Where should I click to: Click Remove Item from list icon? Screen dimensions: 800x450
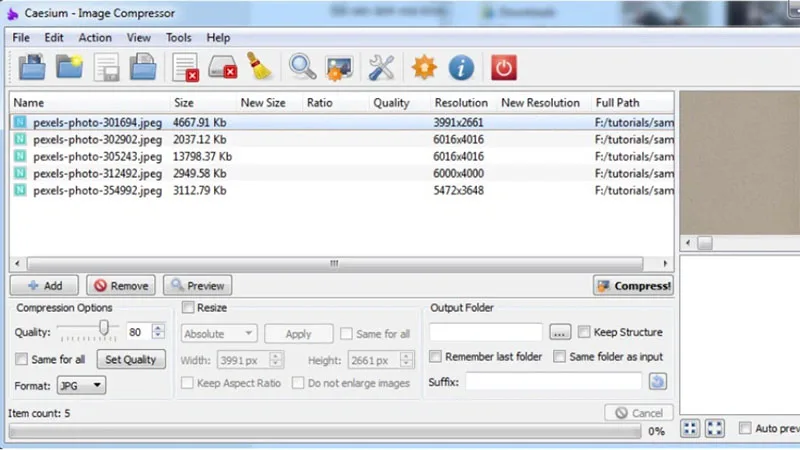click(x=185, y=67)
